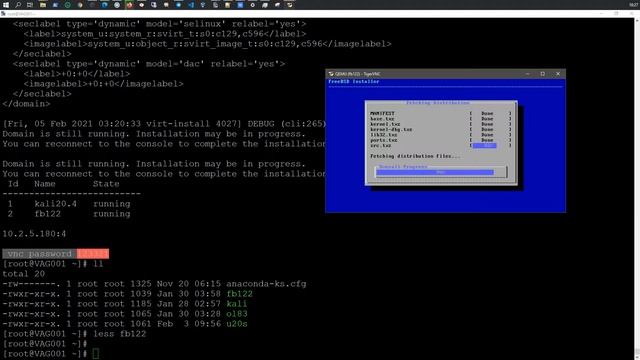Click the terminal vertical scrollbar

637,188
